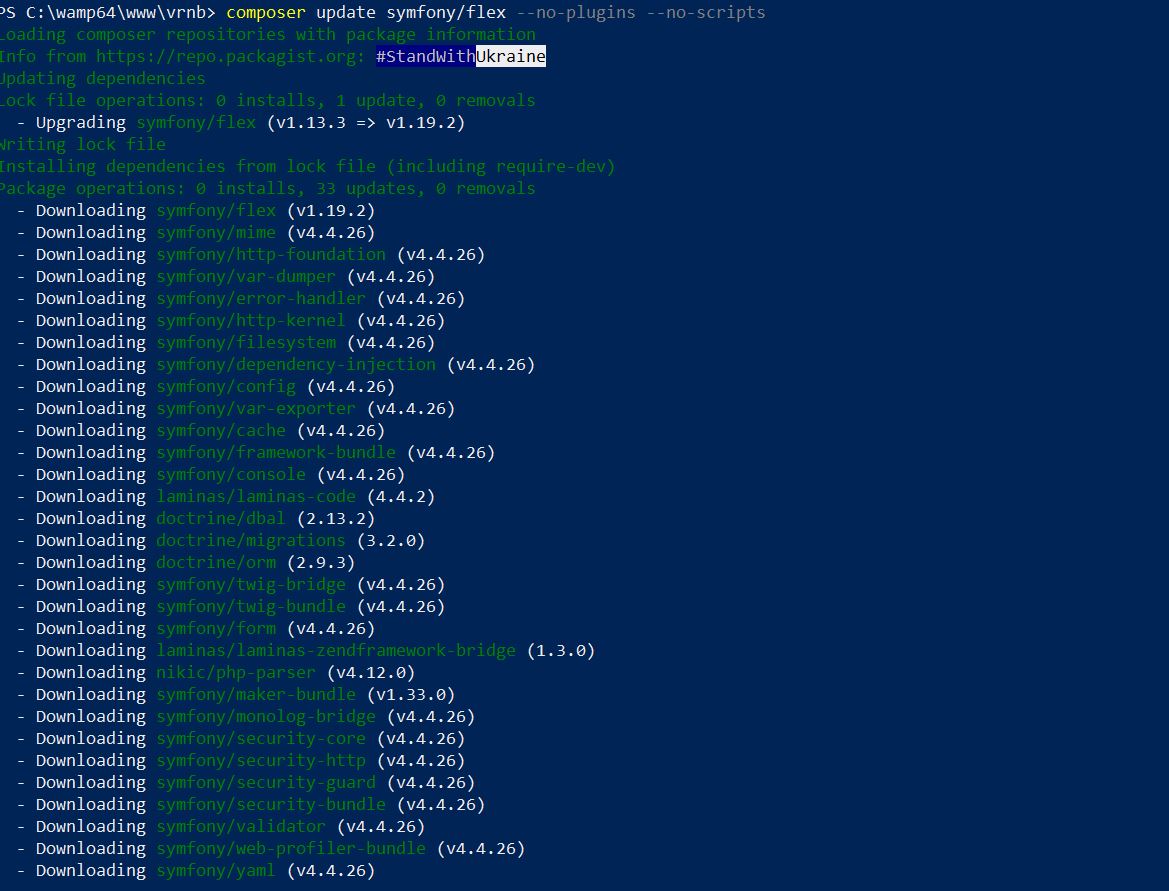Screen dimensions: 1169x891
Task: Click the 'symfony/cache' package name
Action: point(221,430)
